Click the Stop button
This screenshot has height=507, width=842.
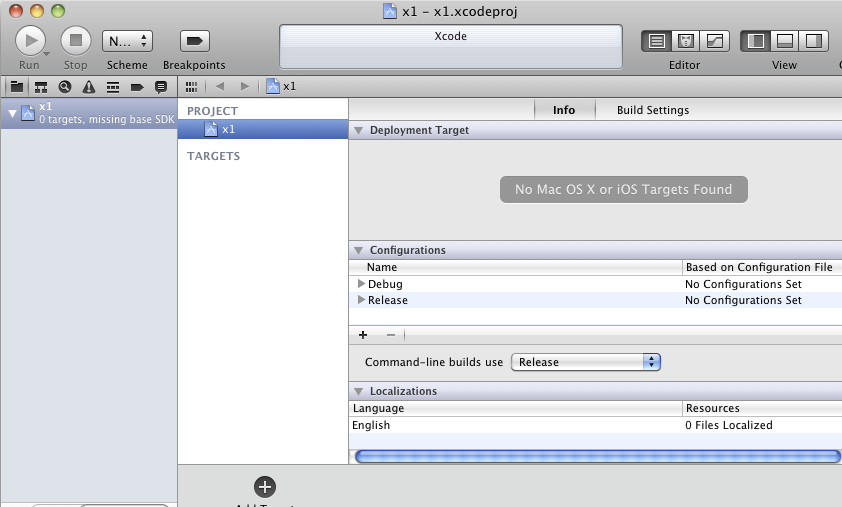pyautogui.click(x=76, y=41)
